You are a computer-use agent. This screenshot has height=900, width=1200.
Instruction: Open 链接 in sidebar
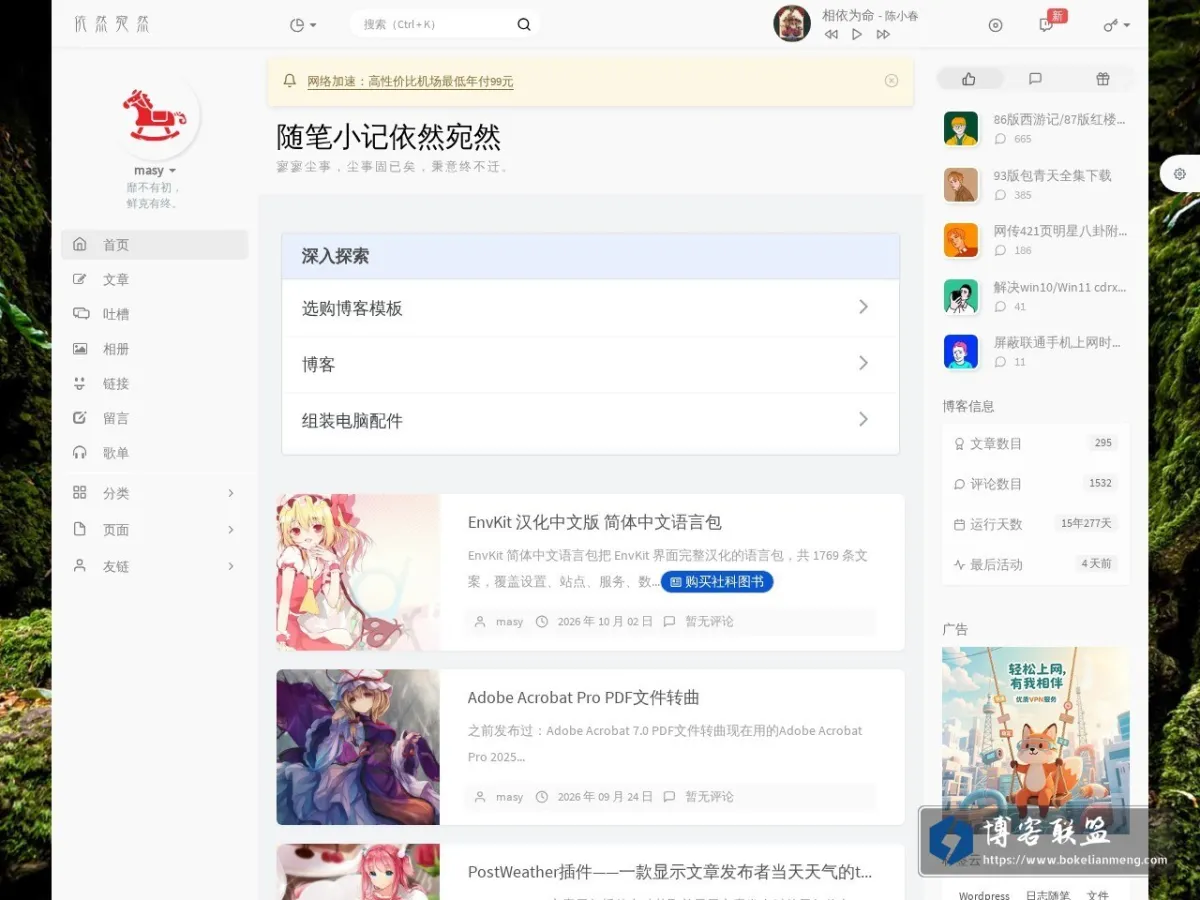[155, 384]
